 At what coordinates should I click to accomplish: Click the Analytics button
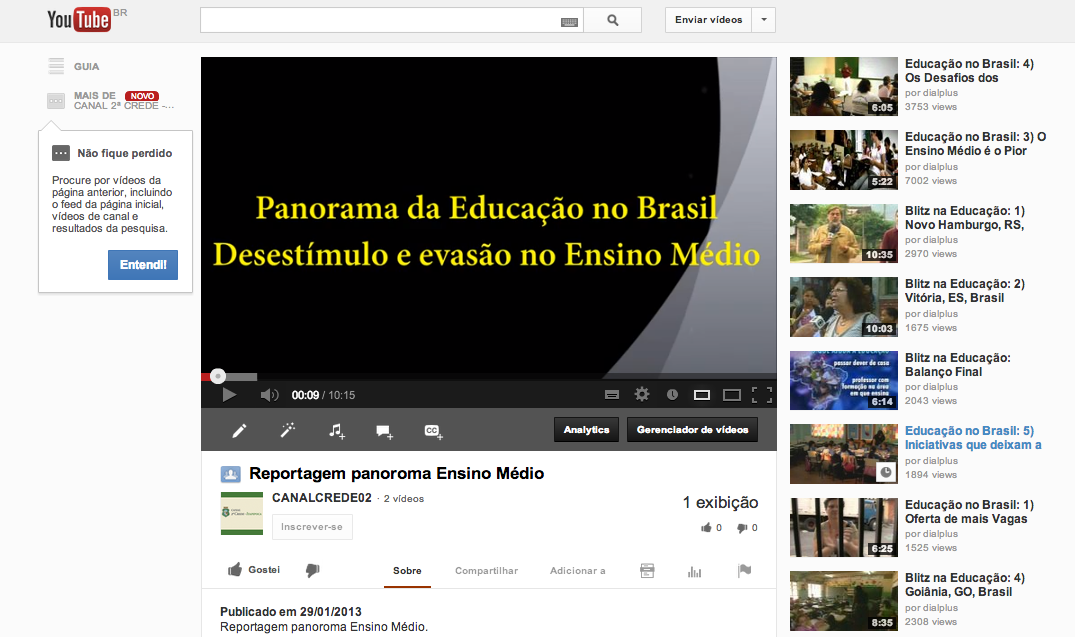586,430
